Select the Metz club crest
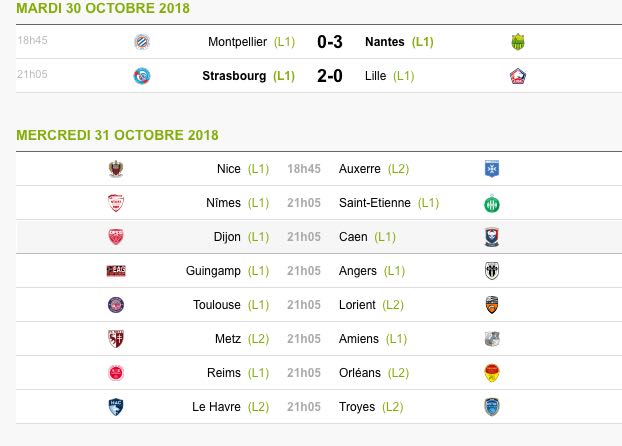The height and width of the screenshot is (446, 622). [x=116, y=339]
